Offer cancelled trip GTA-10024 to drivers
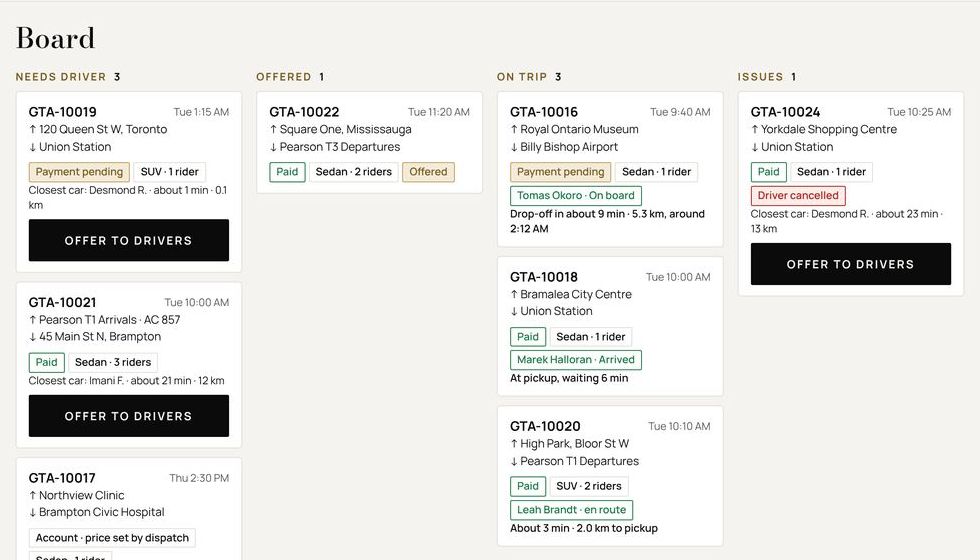 point(851,264)
